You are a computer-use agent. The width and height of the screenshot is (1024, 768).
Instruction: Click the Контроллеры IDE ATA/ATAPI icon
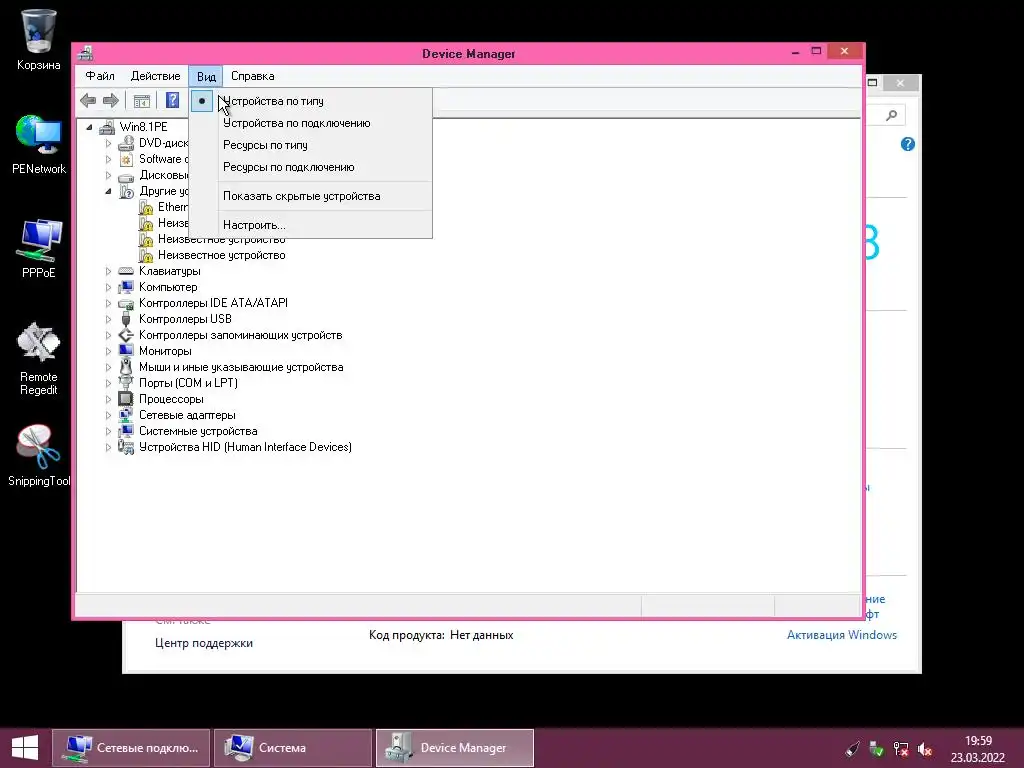tap(126, 303)
